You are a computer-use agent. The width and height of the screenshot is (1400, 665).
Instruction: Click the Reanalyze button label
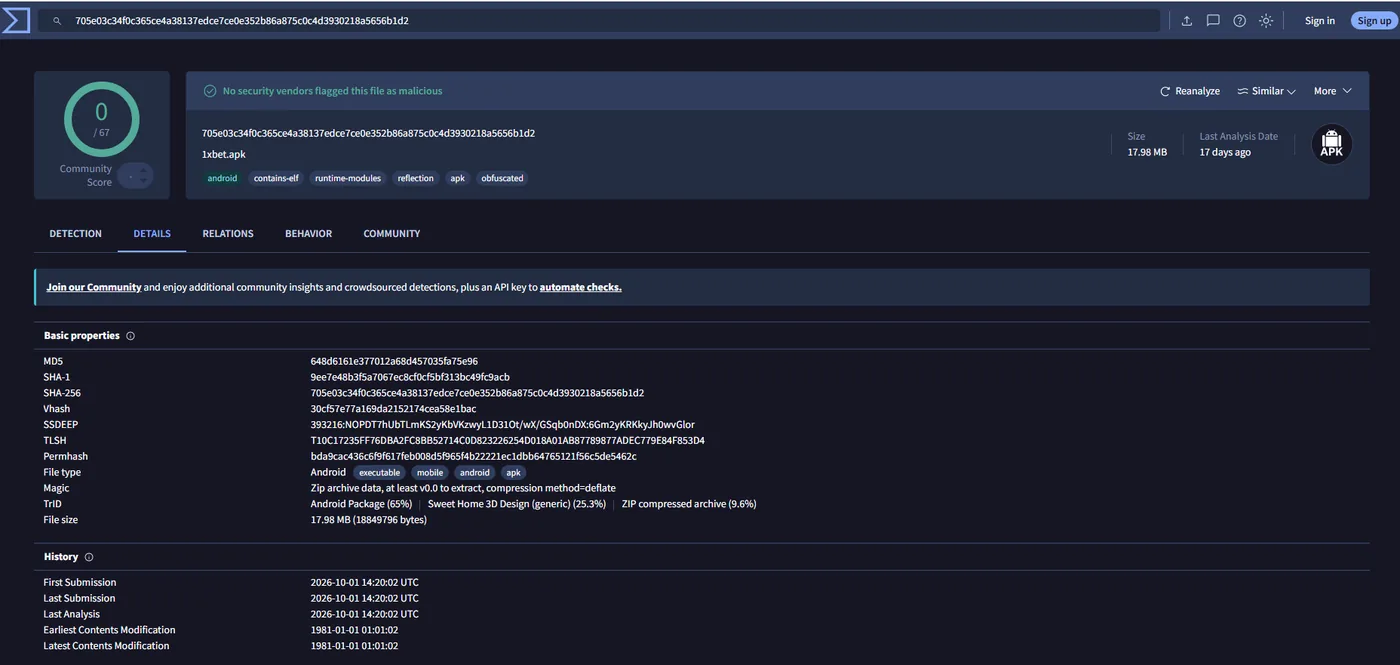[x=1197, y=91]
